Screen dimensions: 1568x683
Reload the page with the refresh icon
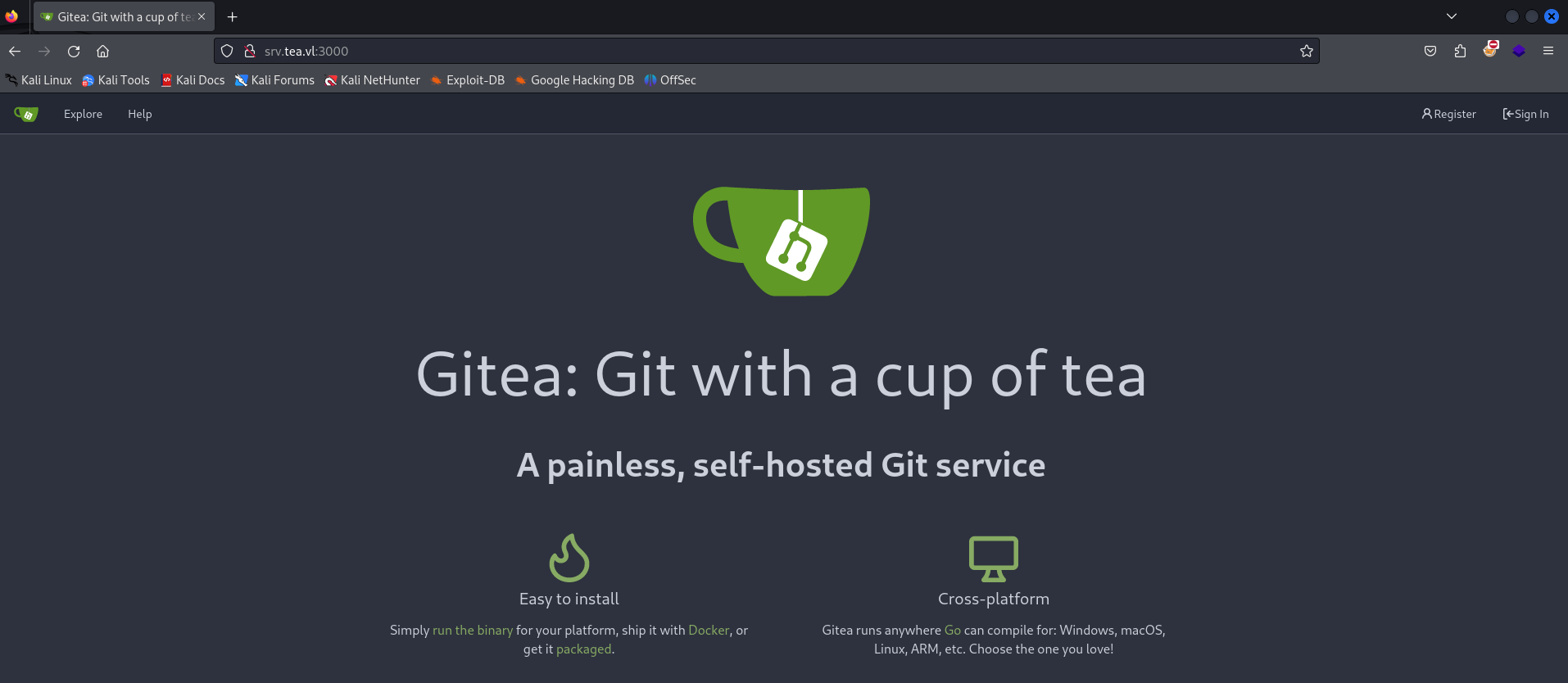[74, 52]
